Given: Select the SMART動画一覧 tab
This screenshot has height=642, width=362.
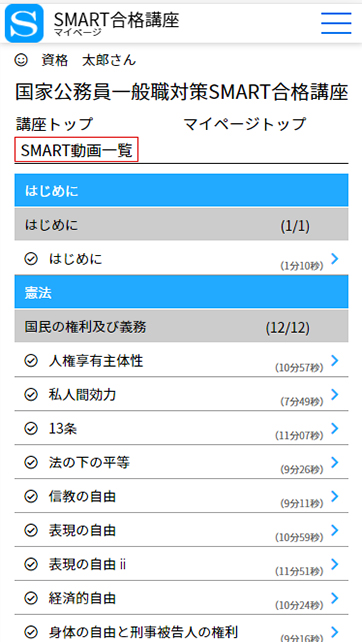Looking at the screenshot, I should (x=77, y=149).
